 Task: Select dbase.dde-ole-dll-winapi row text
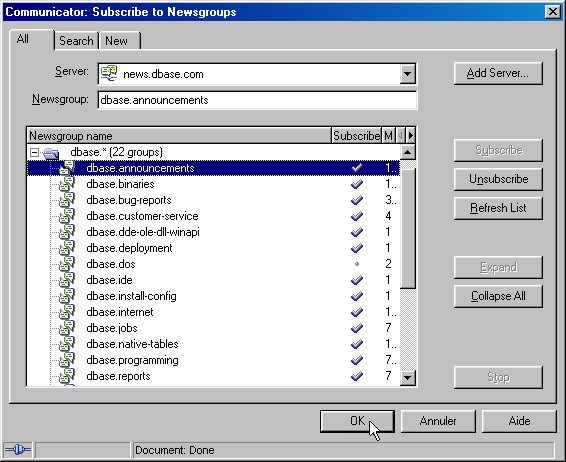coord(143,232)
